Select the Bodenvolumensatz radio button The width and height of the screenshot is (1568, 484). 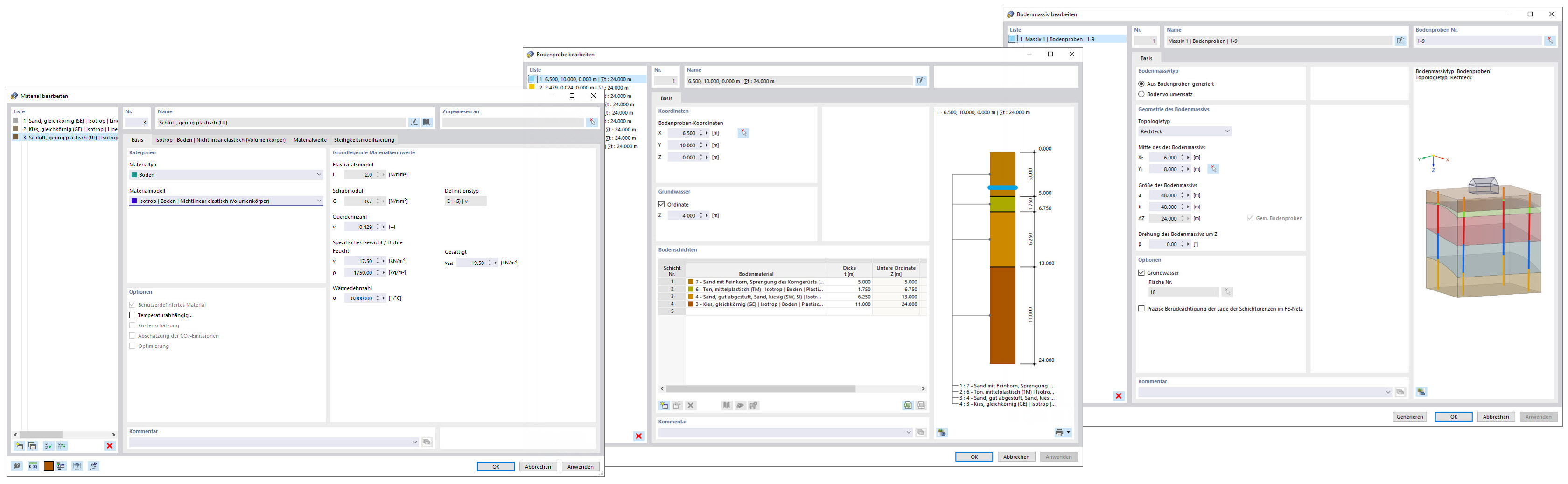pos(1141,94)
